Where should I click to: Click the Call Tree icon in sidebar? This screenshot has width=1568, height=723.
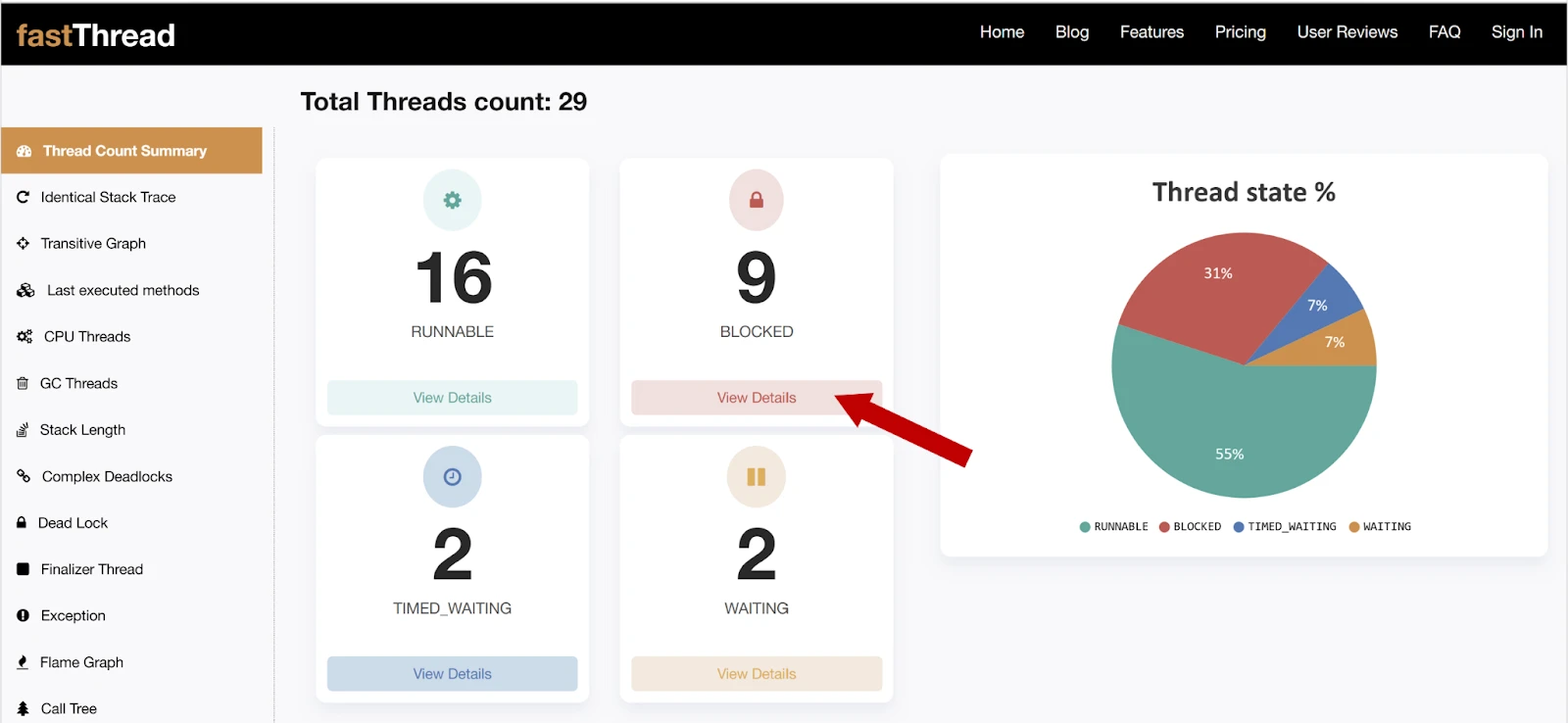pyautogui.click(x=23, y=708)
